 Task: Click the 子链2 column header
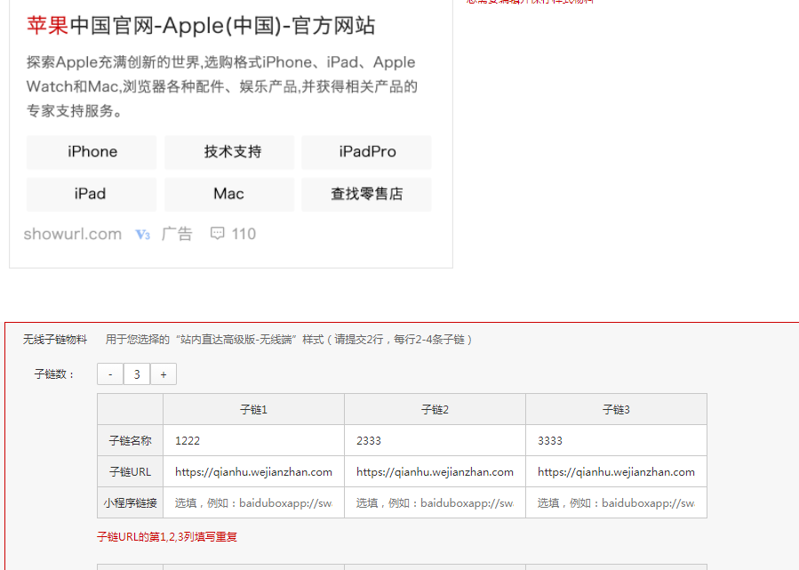435,410
